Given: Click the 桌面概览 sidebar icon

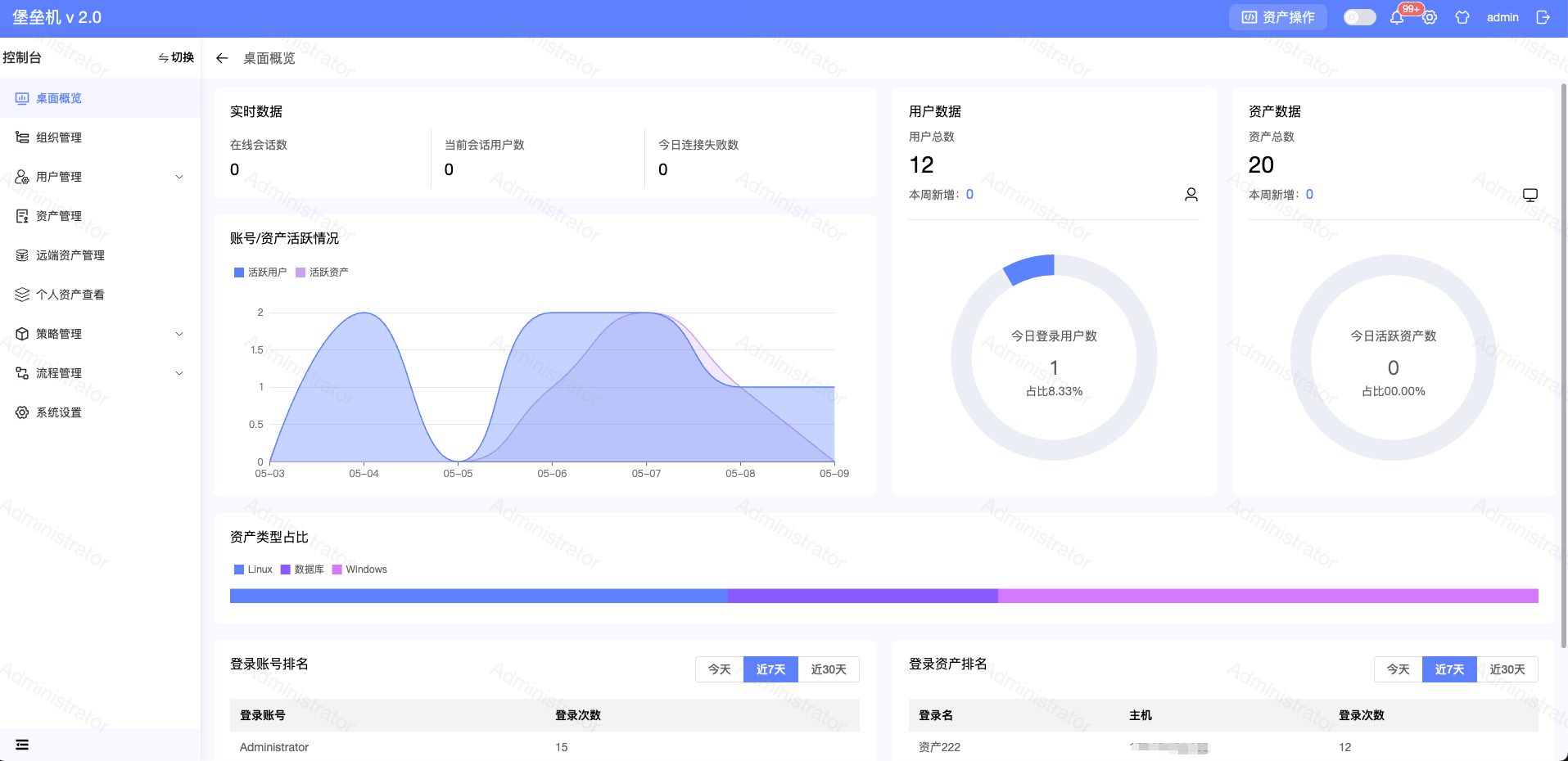Looking at the screenshot, I should coord(22,98).
